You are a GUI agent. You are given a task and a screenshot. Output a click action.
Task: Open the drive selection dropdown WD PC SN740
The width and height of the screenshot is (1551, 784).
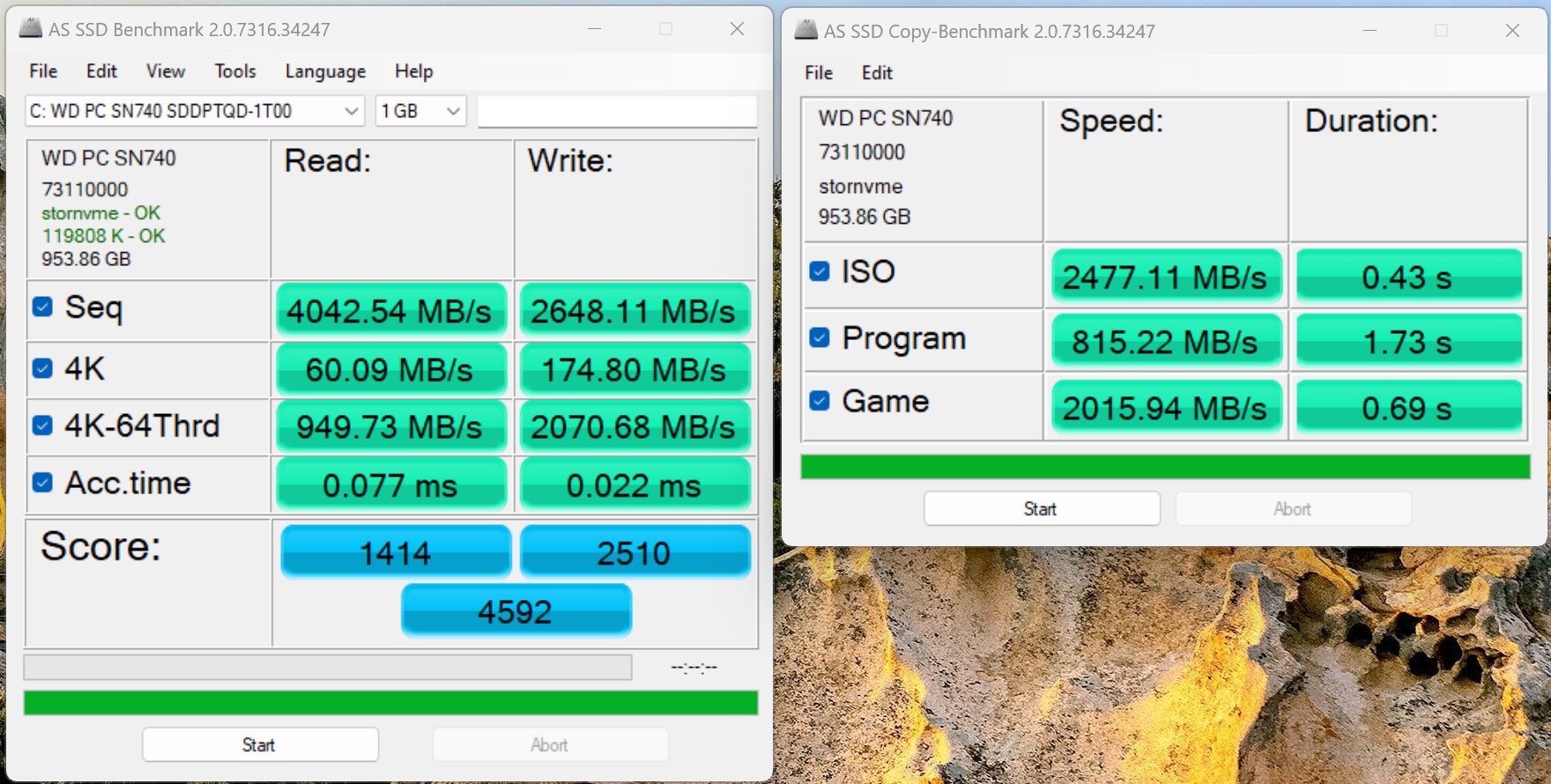[195, 111]
